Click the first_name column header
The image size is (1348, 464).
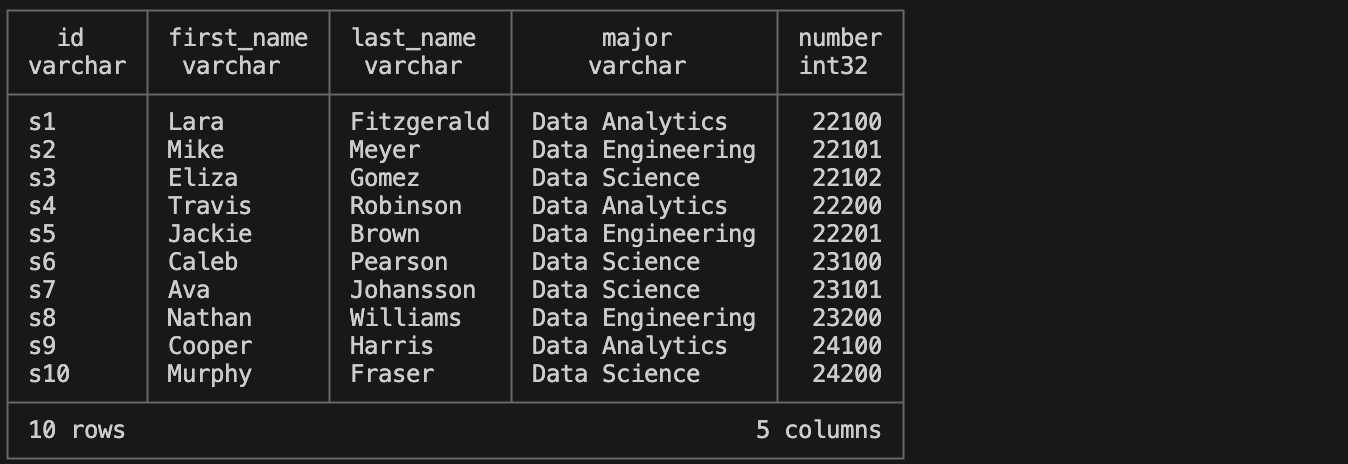pos(238,38)
